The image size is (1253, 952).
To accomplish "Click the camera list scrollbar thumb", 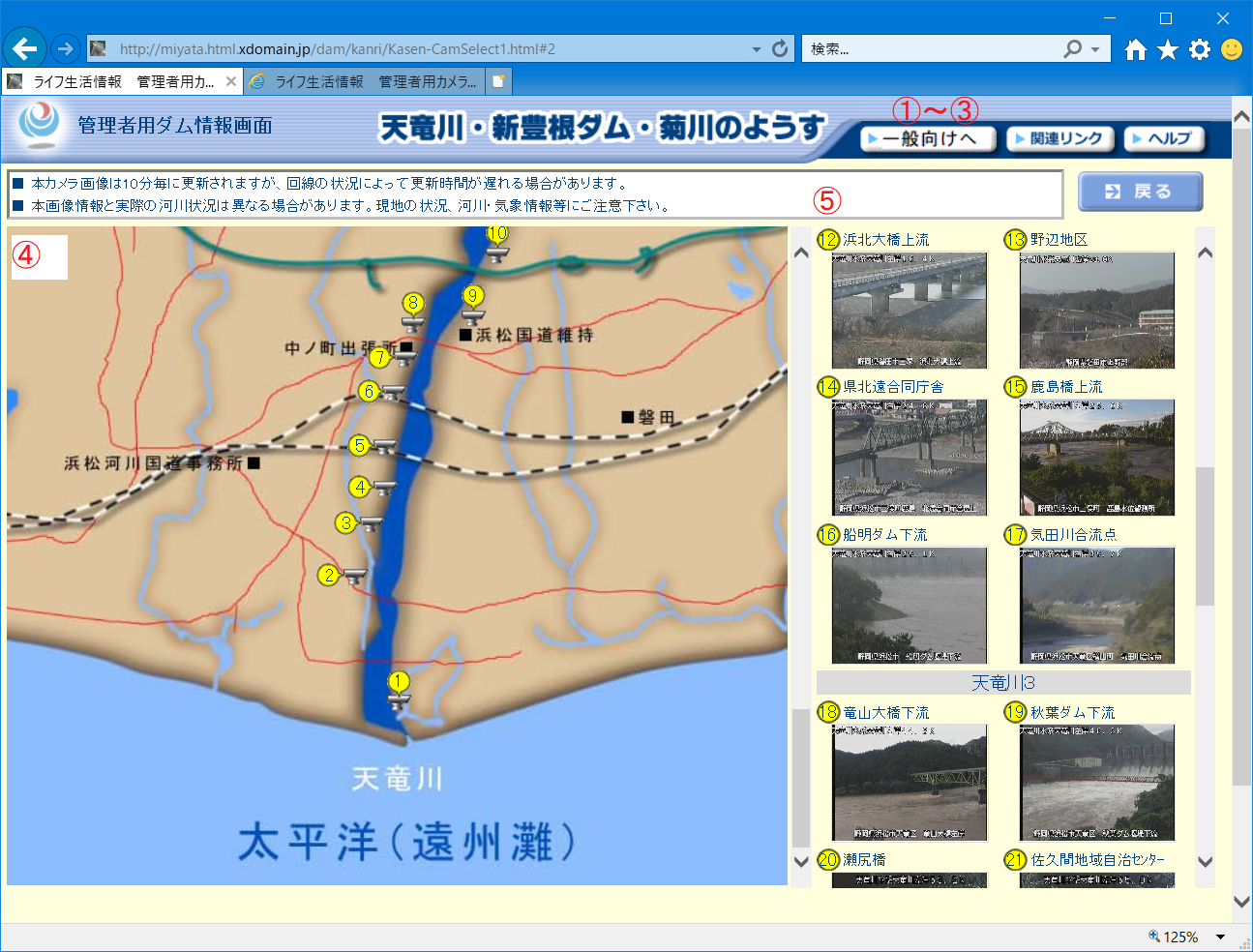I will tap(1205, 537).
